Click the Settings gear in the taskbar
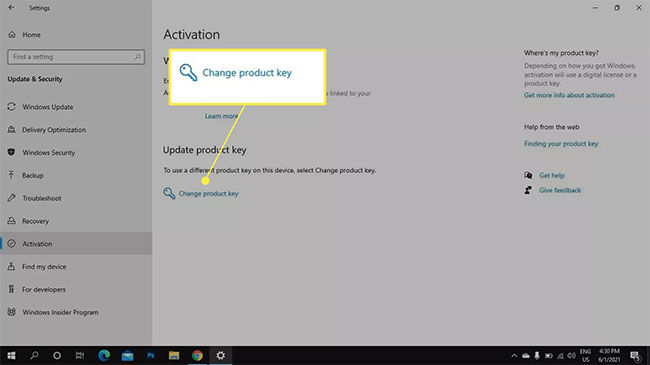 tap(221, 355)
